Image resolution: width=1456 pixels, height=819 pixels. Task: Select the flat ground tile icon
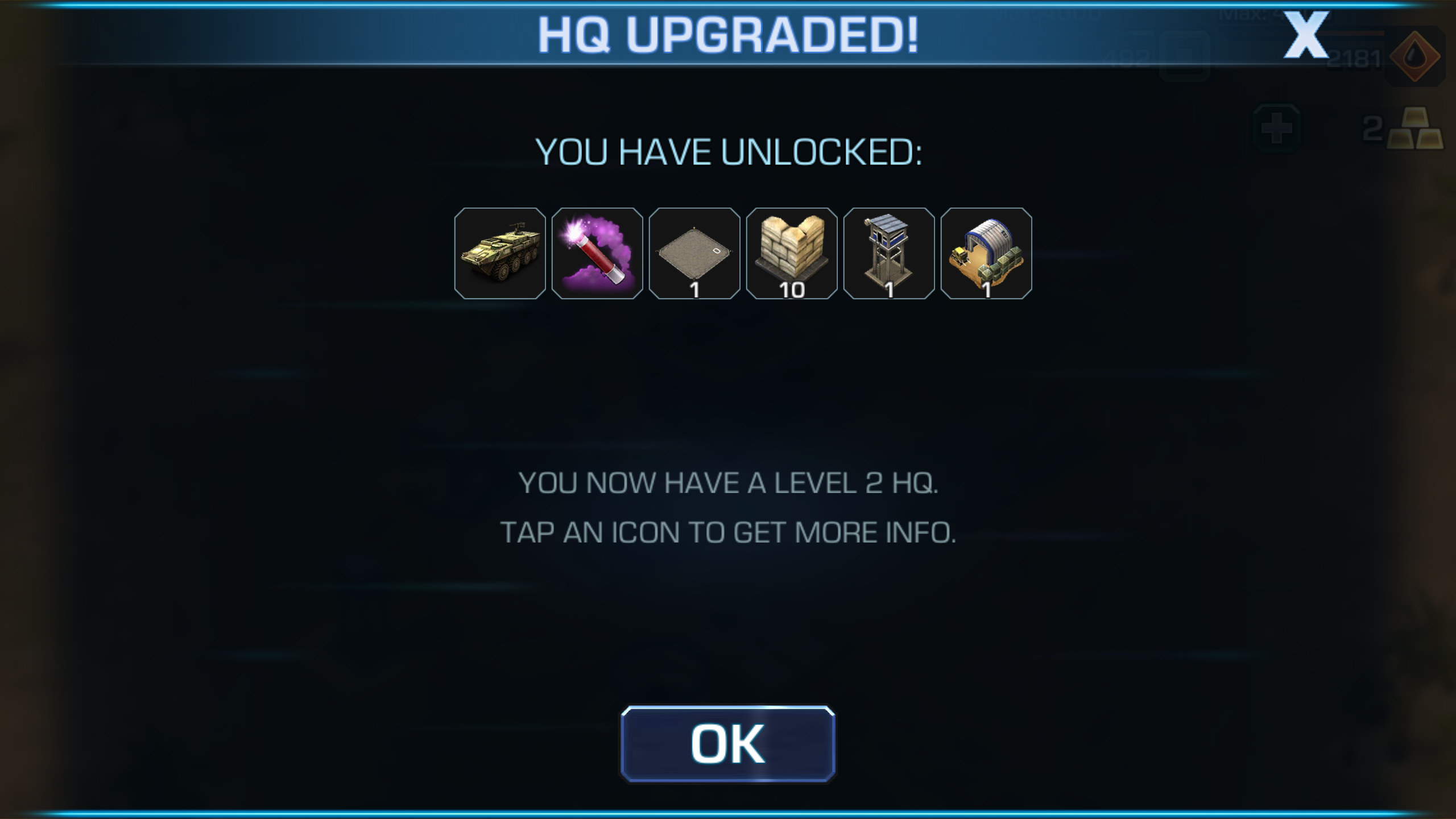point(694,253)
